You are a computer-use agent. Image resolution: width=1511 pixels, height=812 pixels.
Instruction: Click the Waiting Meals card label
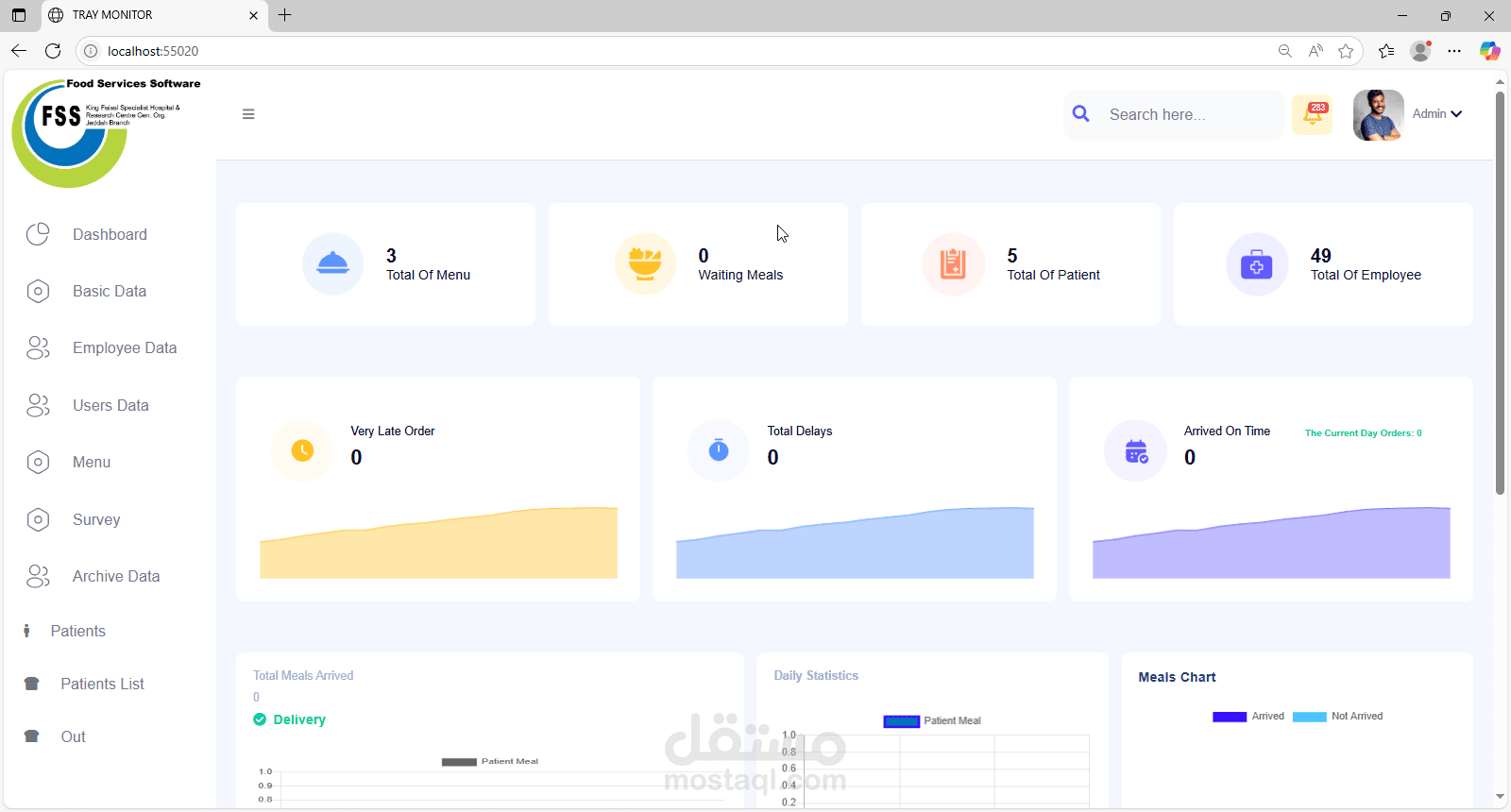pyautogui.click(x=740, y=275)
